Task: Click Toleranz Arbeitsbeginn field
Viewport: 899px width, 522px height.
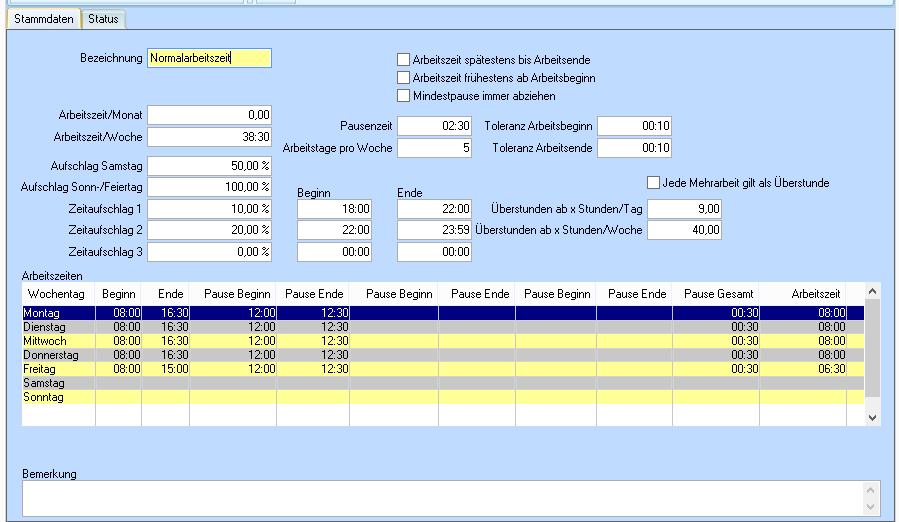Action: 634,126
